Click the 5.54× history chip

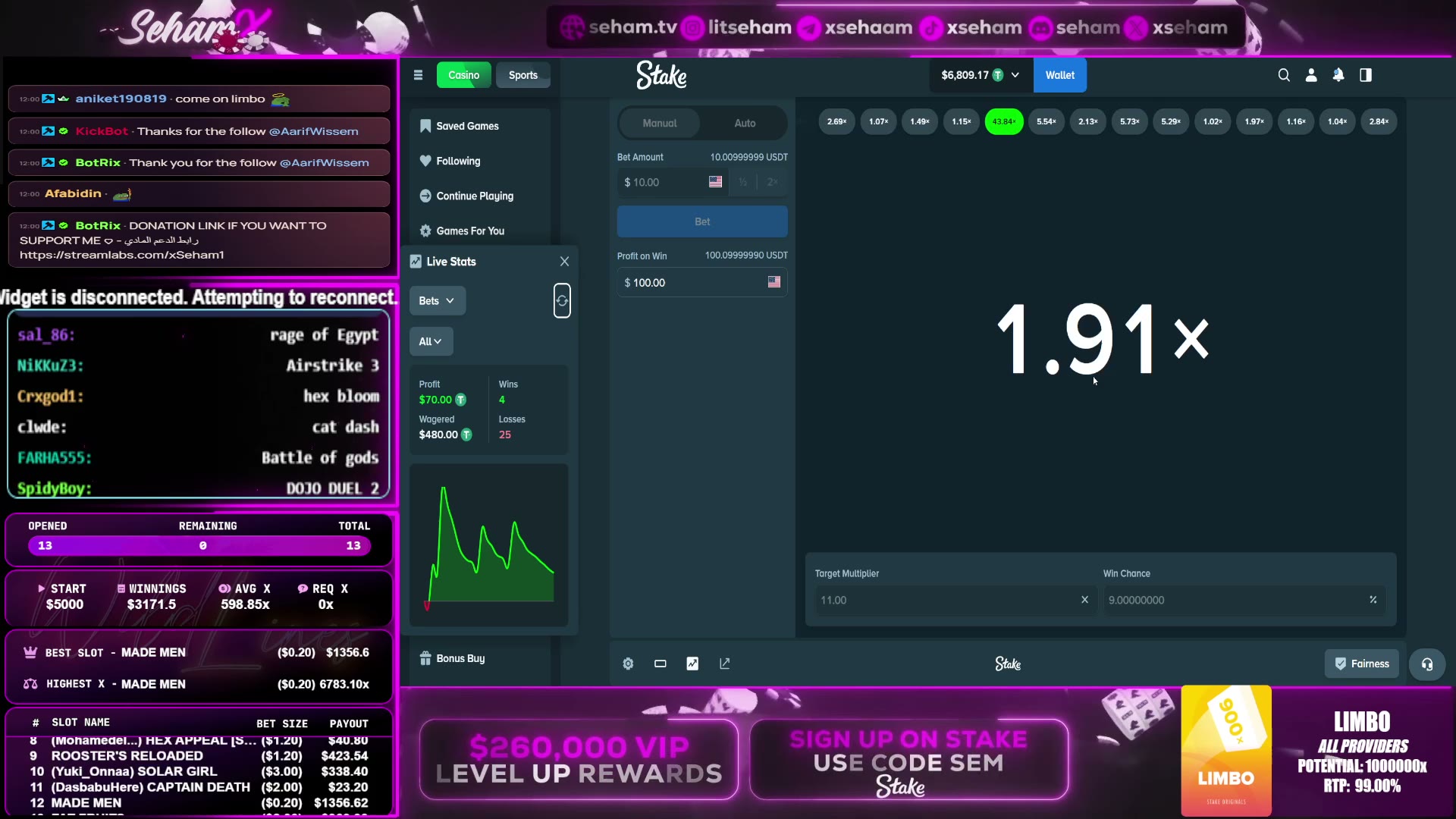(1046, 121)
